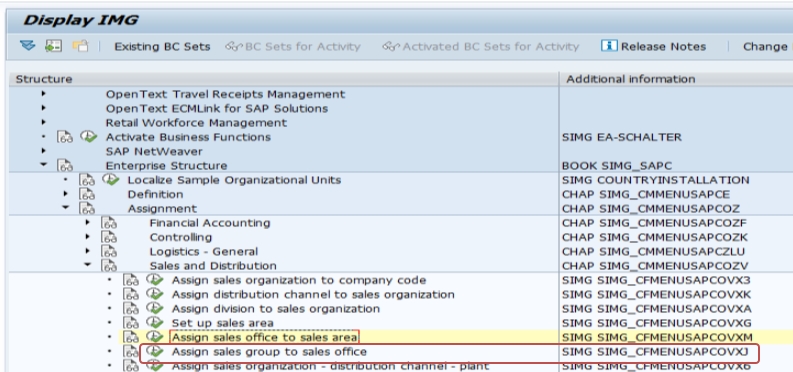
Task: Click the CHAP SIMG_CMMENUSAPCE cell
Action: 646,194
